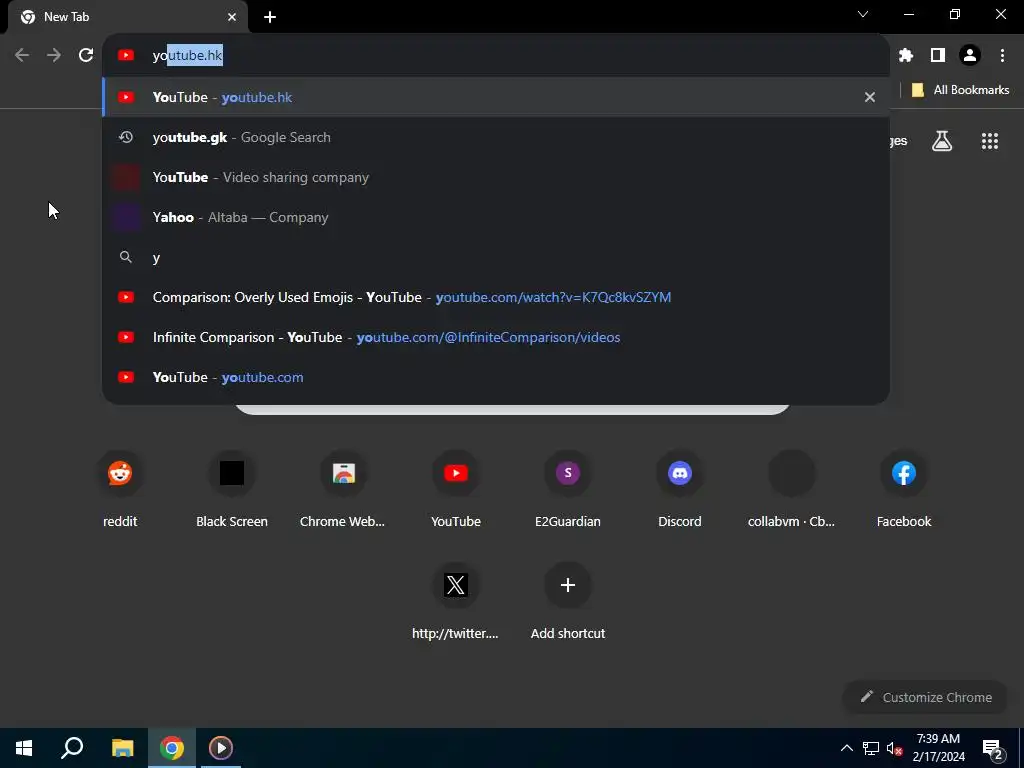The image size is (1024, 768).
Task: Open the twitter X shortcut
Action: [456, 600]
